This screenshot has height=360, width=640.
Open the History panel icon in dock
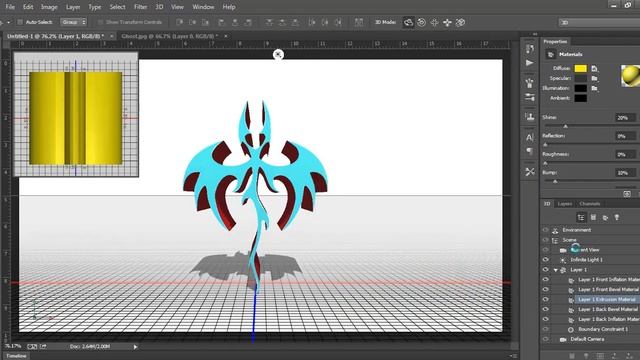pos(530,49)
